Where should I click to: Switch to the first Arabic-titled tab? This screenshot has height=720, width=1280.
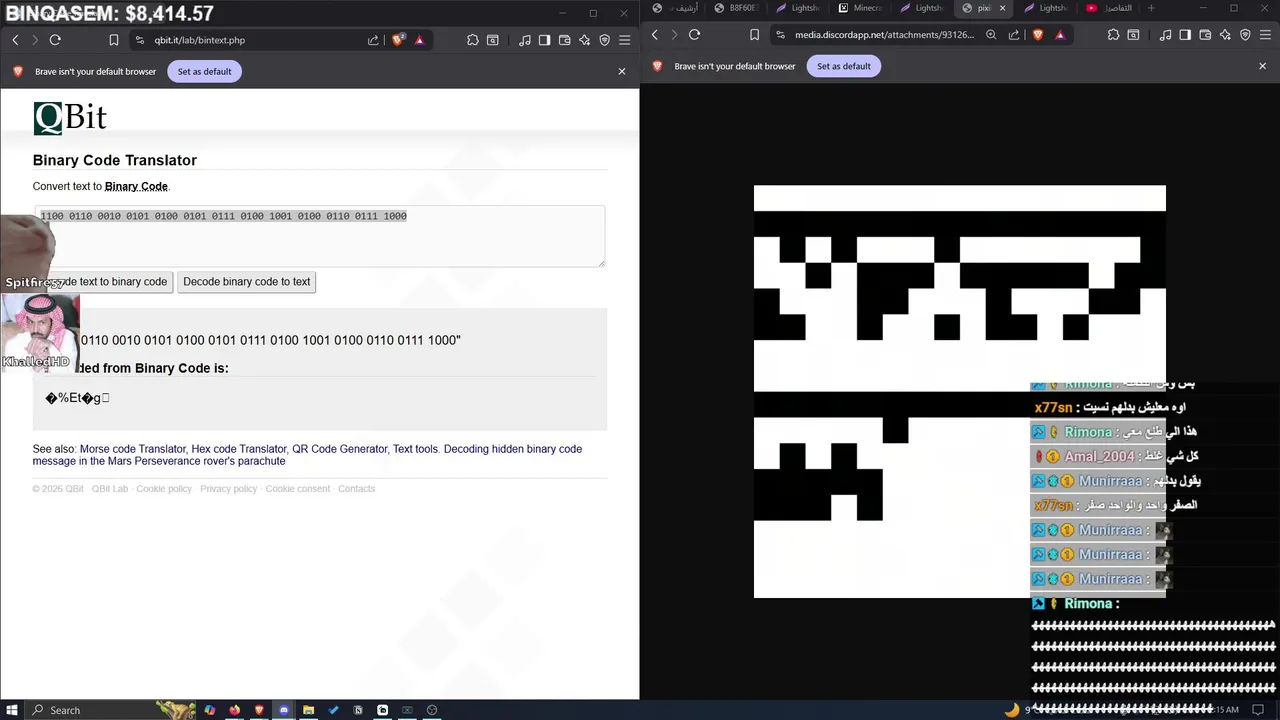676,8
